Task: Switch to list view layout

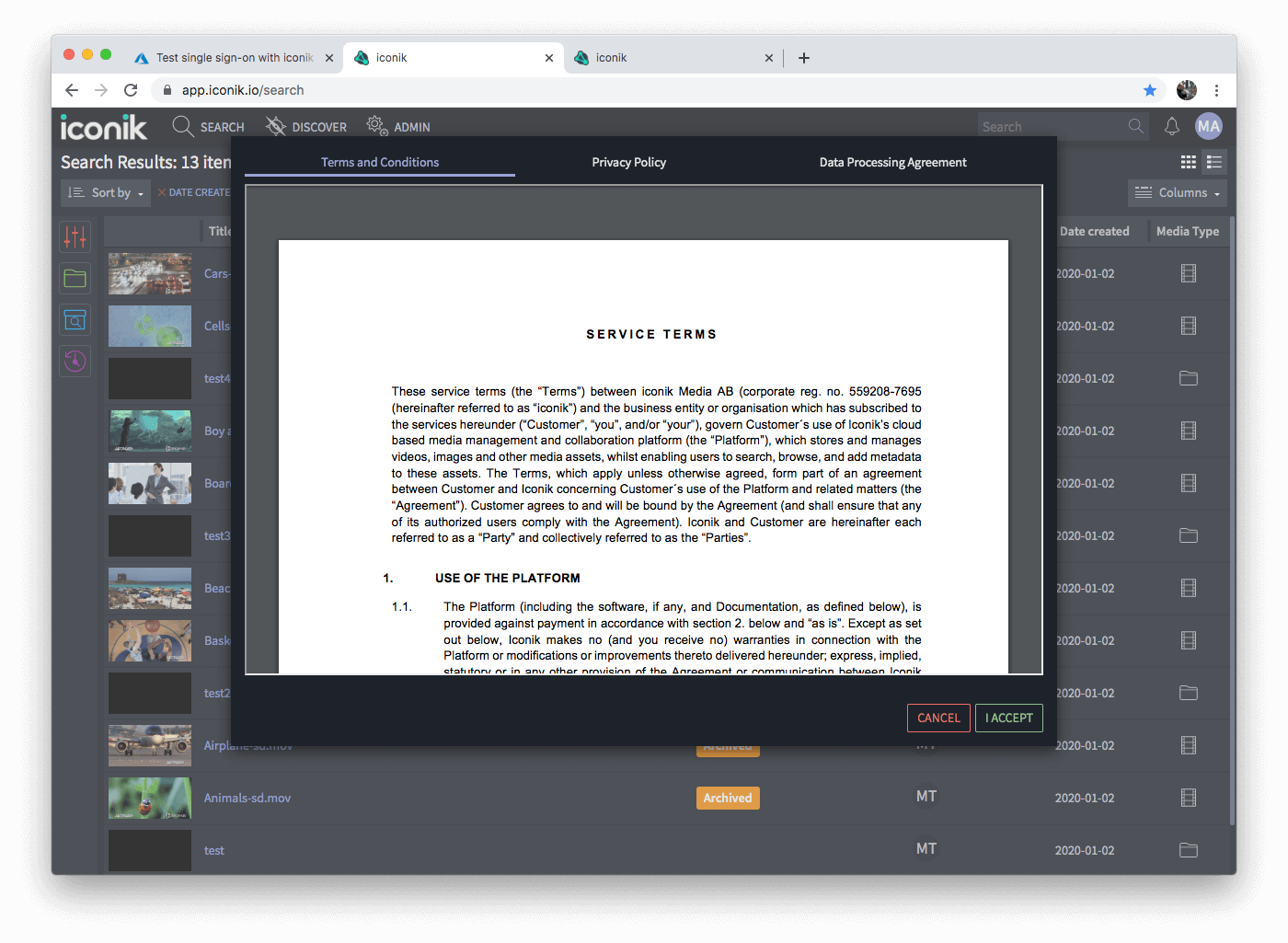Action: (x=1214, y=162)
